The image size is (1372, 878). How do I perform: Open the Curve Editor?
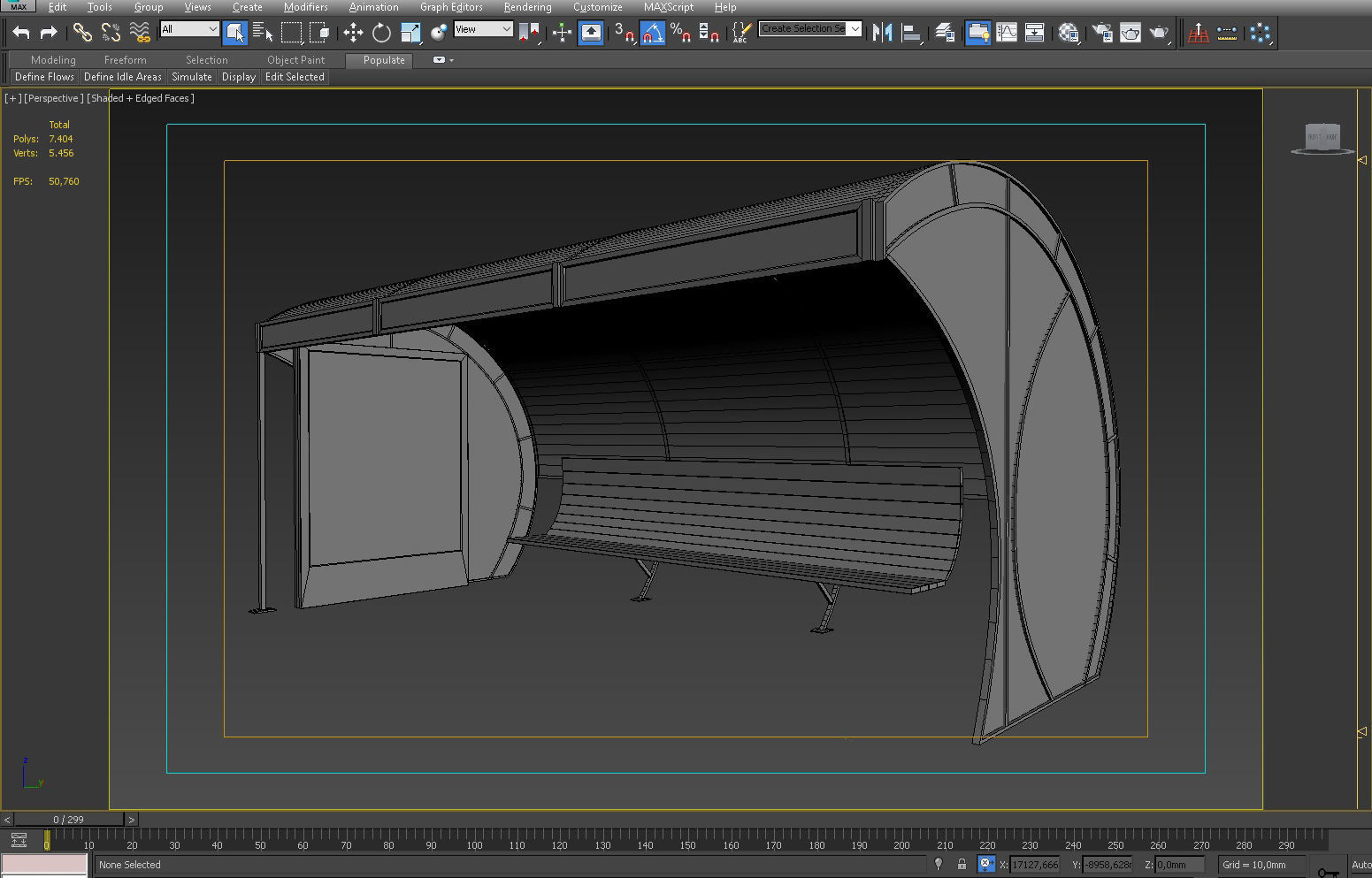pos(1007,33)
